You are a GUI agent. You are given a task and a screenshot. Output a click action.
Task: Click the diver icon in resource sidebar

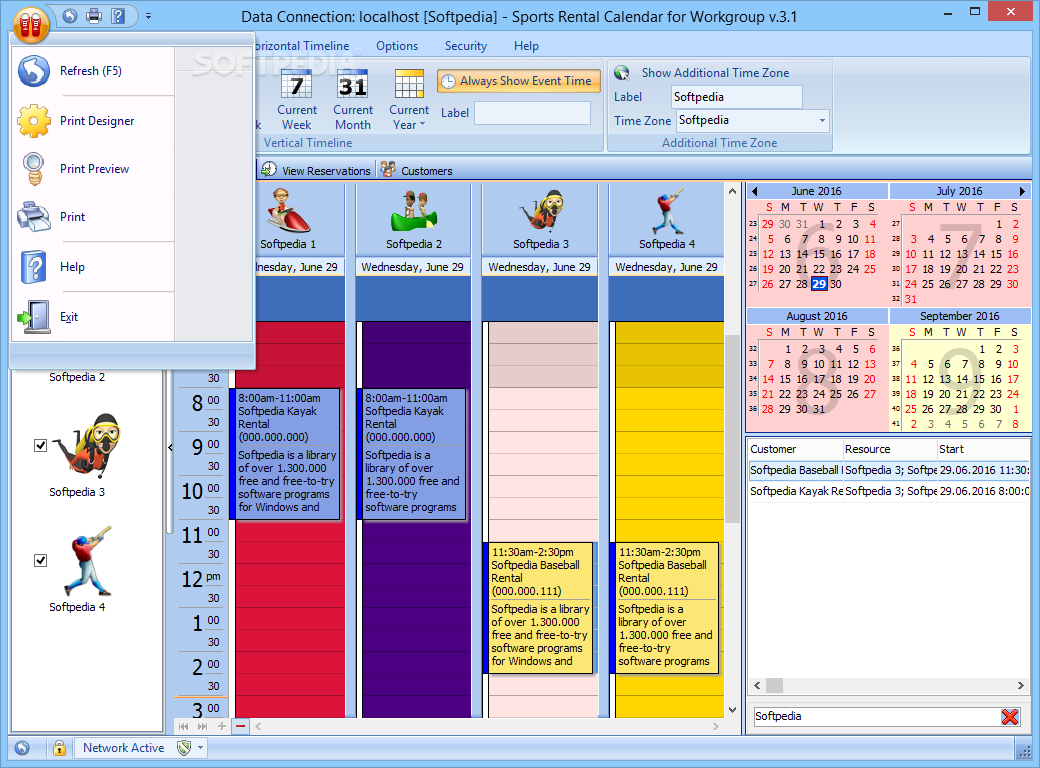coord(86,446)
